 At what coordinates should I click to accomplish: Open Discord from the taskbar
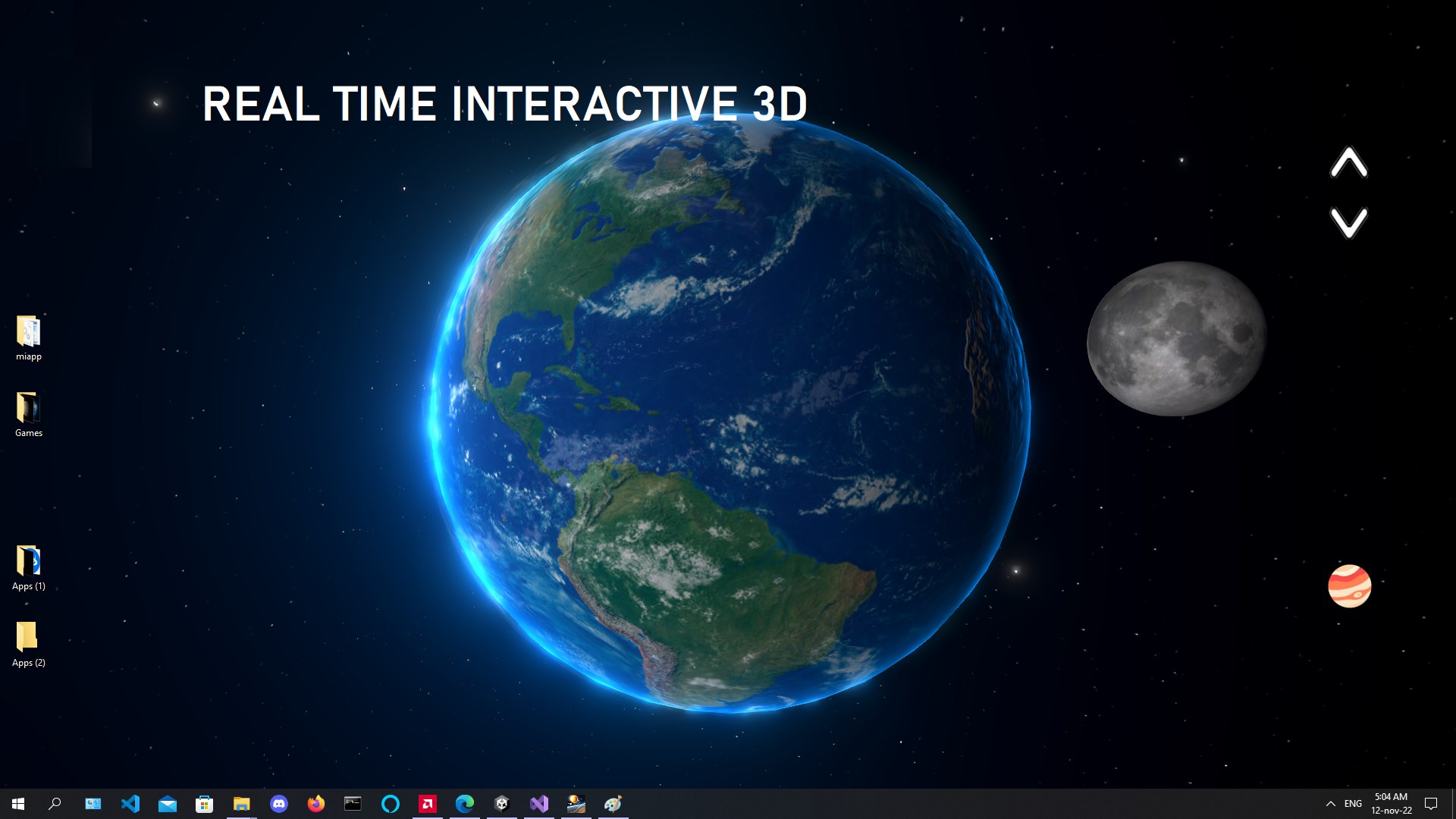pyautogui.click(x=279, y=804)
